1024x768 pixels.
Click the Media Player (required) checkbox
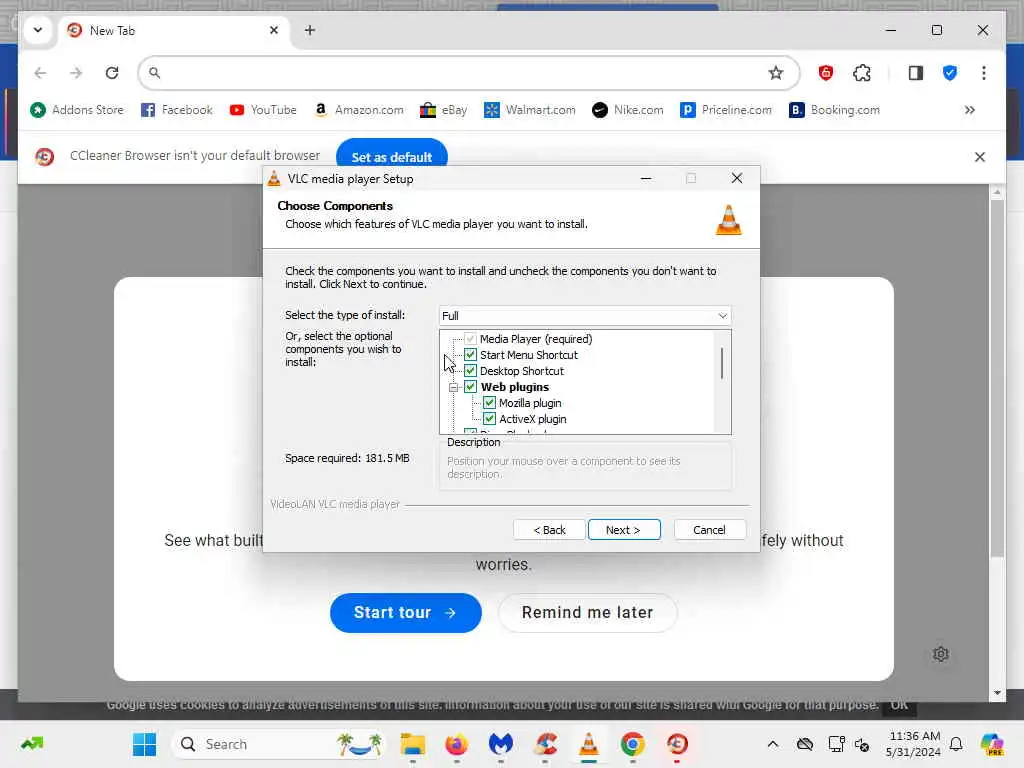point(470,339)
